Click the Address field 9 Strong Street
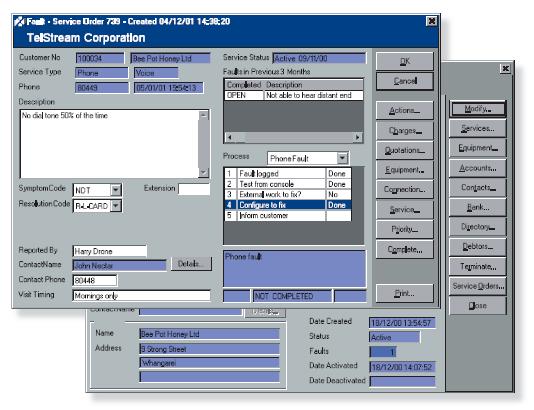Viewport: 534px width, 410px height. (x=209, y=349)
